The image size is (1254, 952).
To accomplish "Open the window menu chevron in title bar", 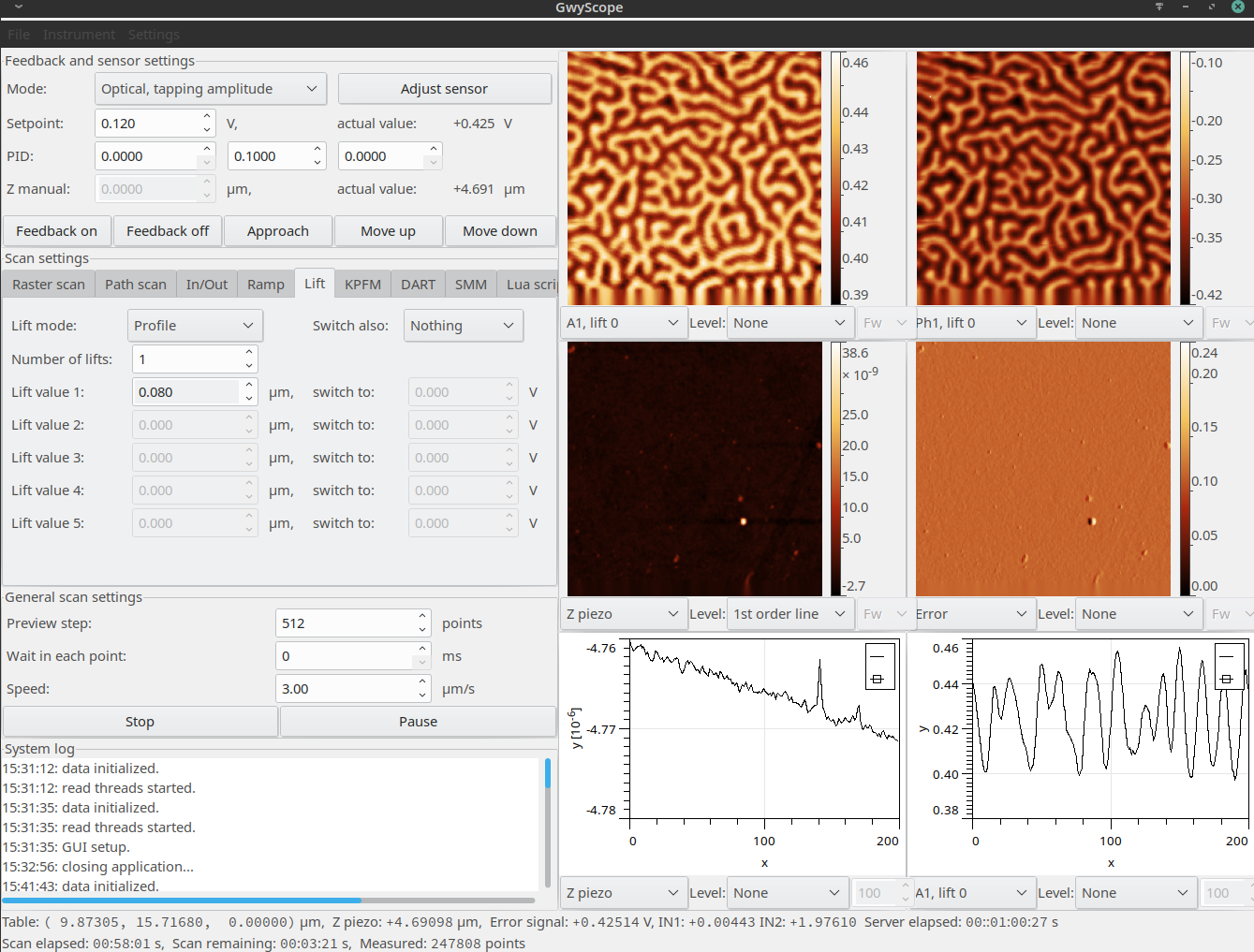I will coord(18,7).
